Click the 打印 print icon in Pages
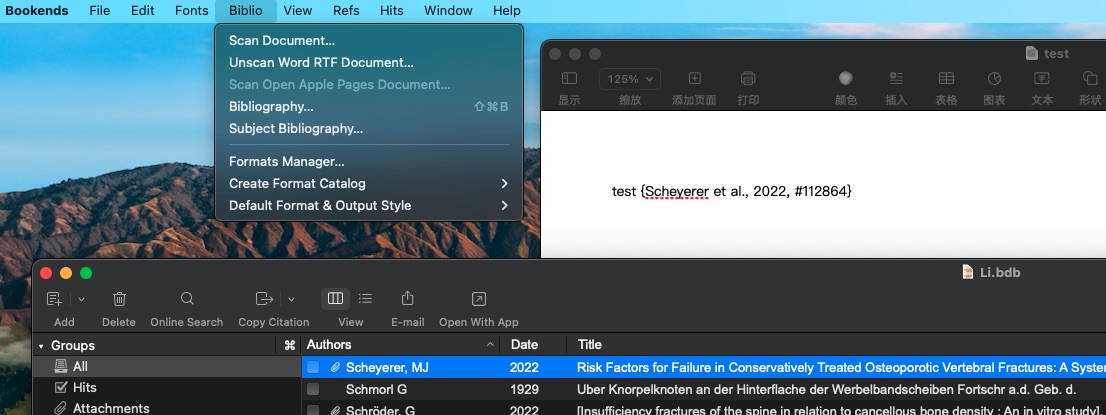Screen dimensions: 1106x415 (748, 78)
